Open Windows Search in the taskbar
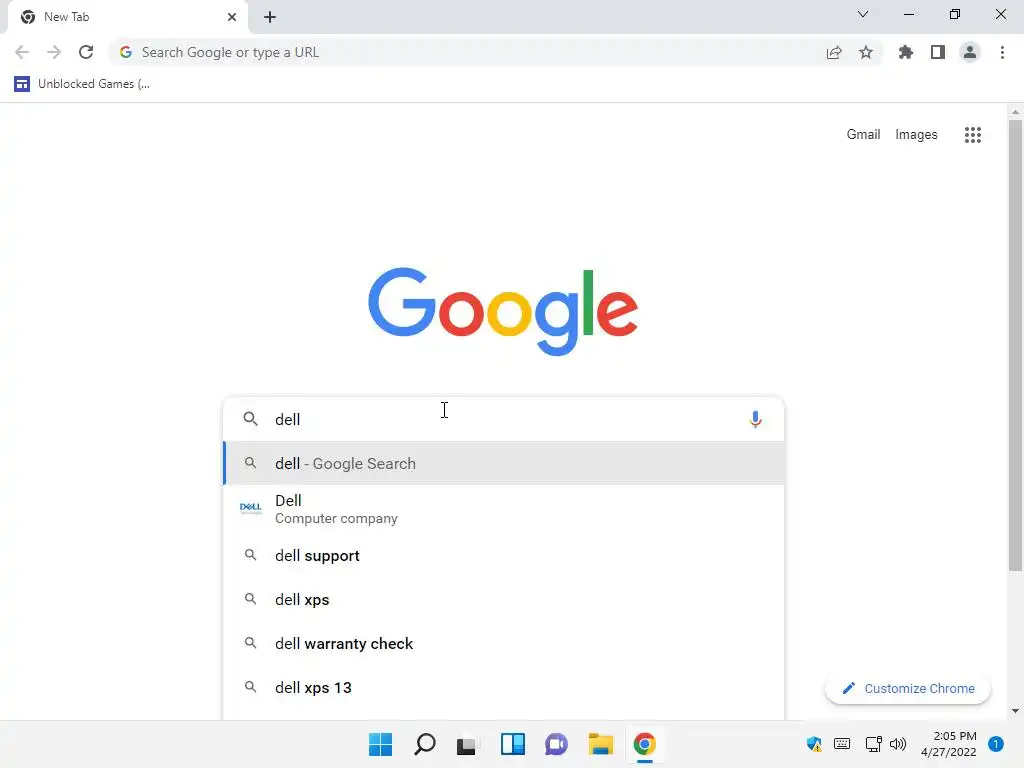 pos(424,744)
